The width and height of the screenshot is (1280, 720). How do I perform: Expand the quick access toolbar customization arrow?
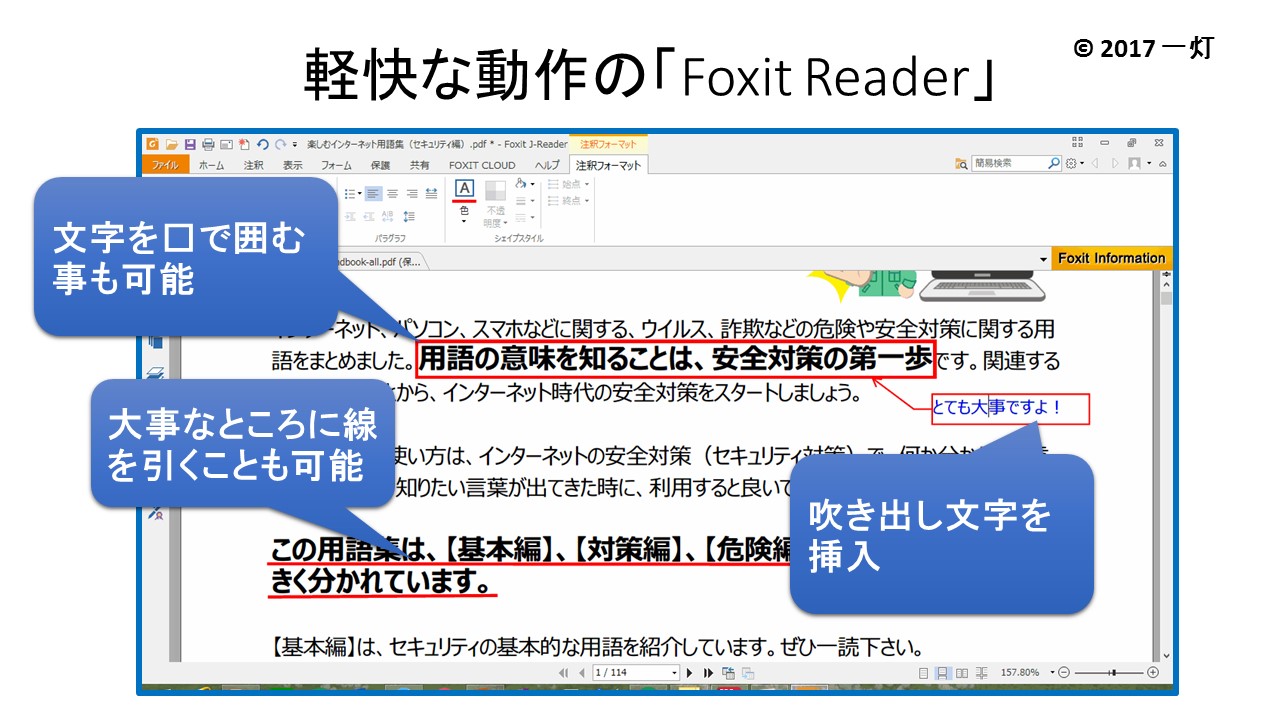coord(295,145)
